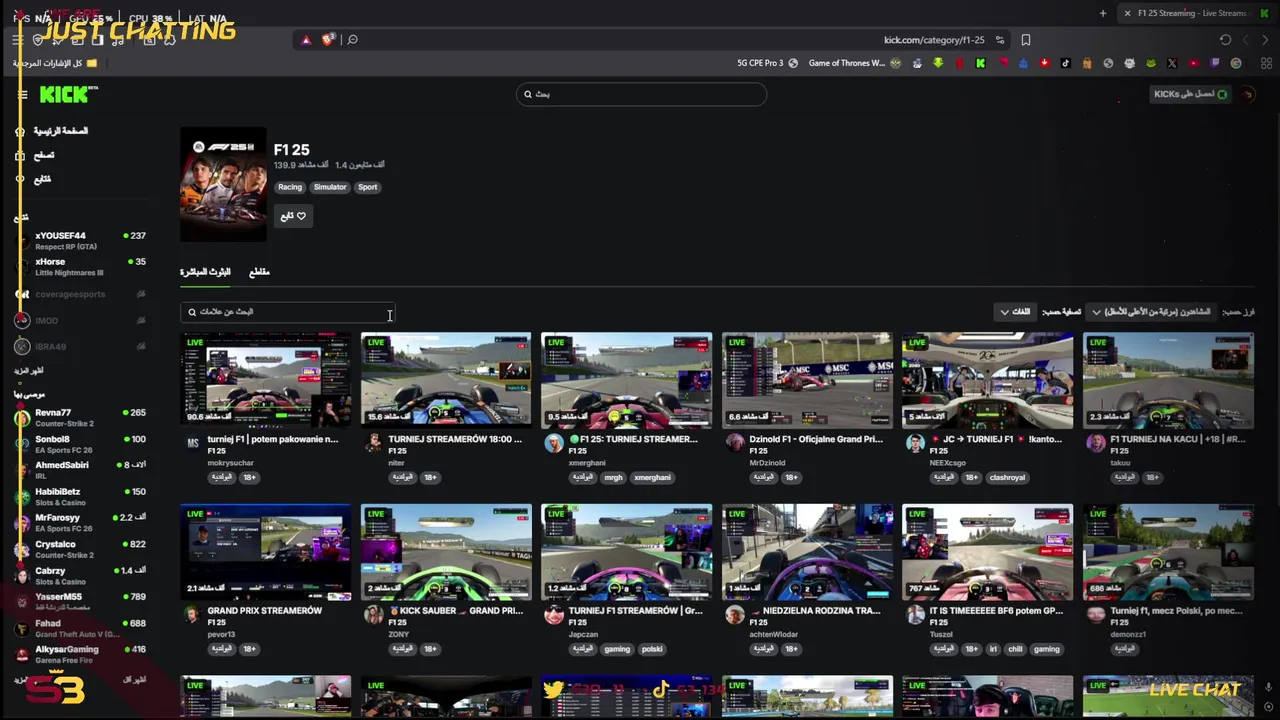Select the Simulator tag

point(330,187)
